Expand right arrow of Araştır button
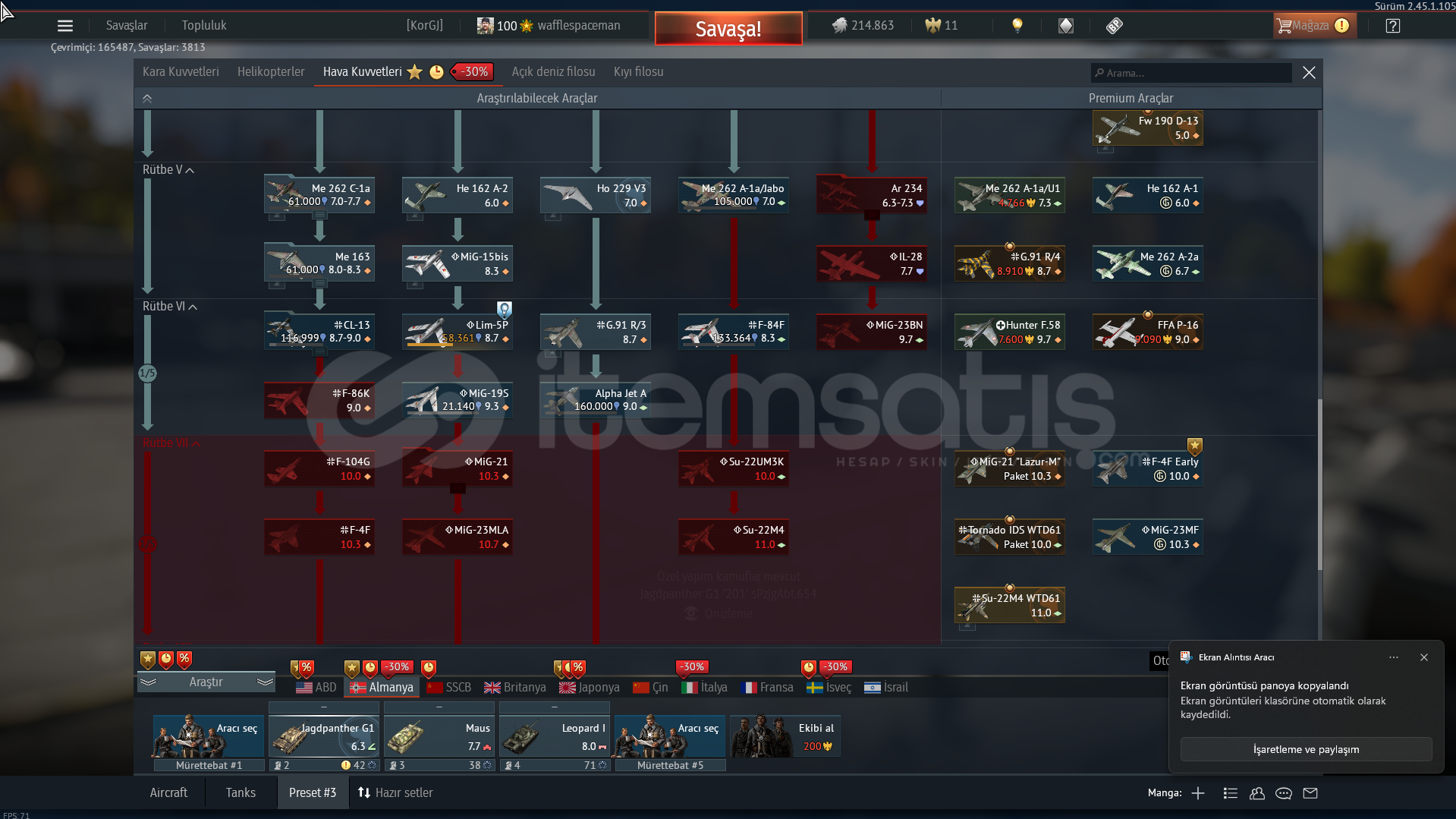The width and height of the screenshot is (1456, 819). point(265,682)
